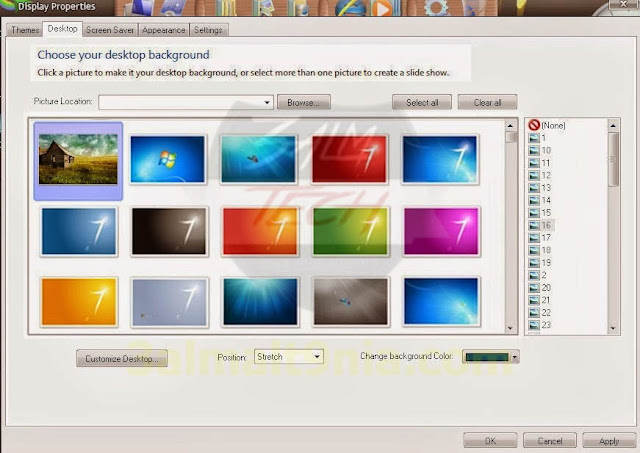Open Internet Explorer icon in top dock

pos(352,8)
